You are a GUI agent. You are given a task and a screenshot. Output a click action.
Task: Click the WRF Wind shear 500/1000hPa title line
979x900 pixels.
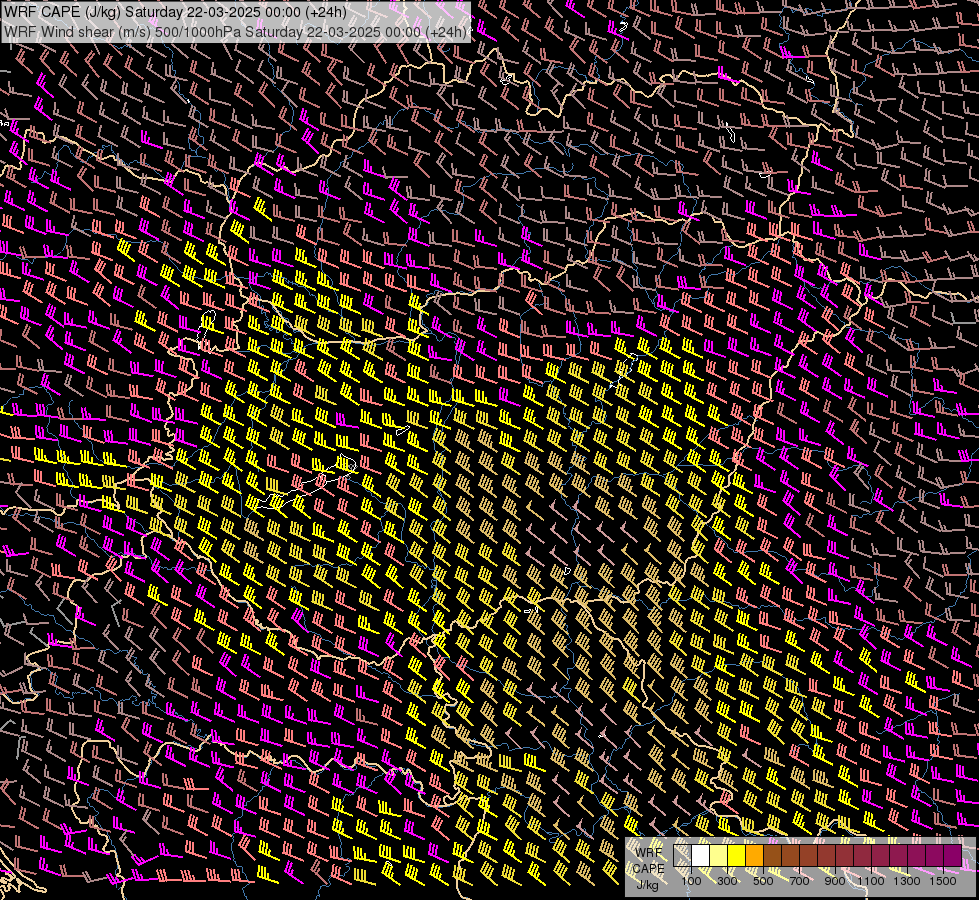[235, 32]
